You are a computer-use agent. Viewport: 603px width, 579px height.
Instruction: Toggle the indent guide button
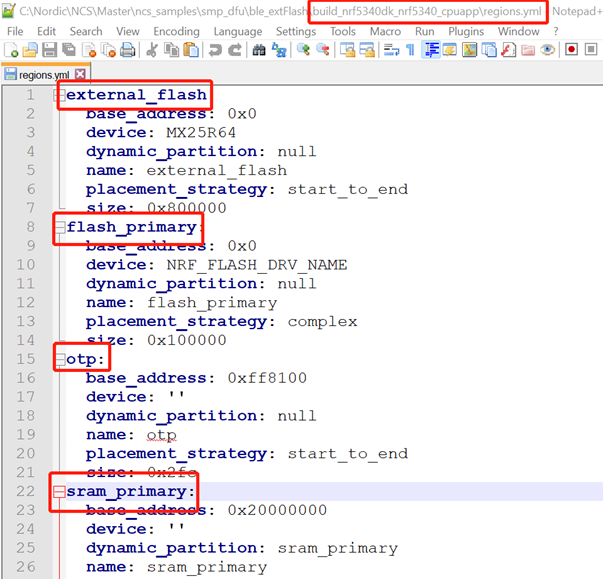(x=431, y=49)
